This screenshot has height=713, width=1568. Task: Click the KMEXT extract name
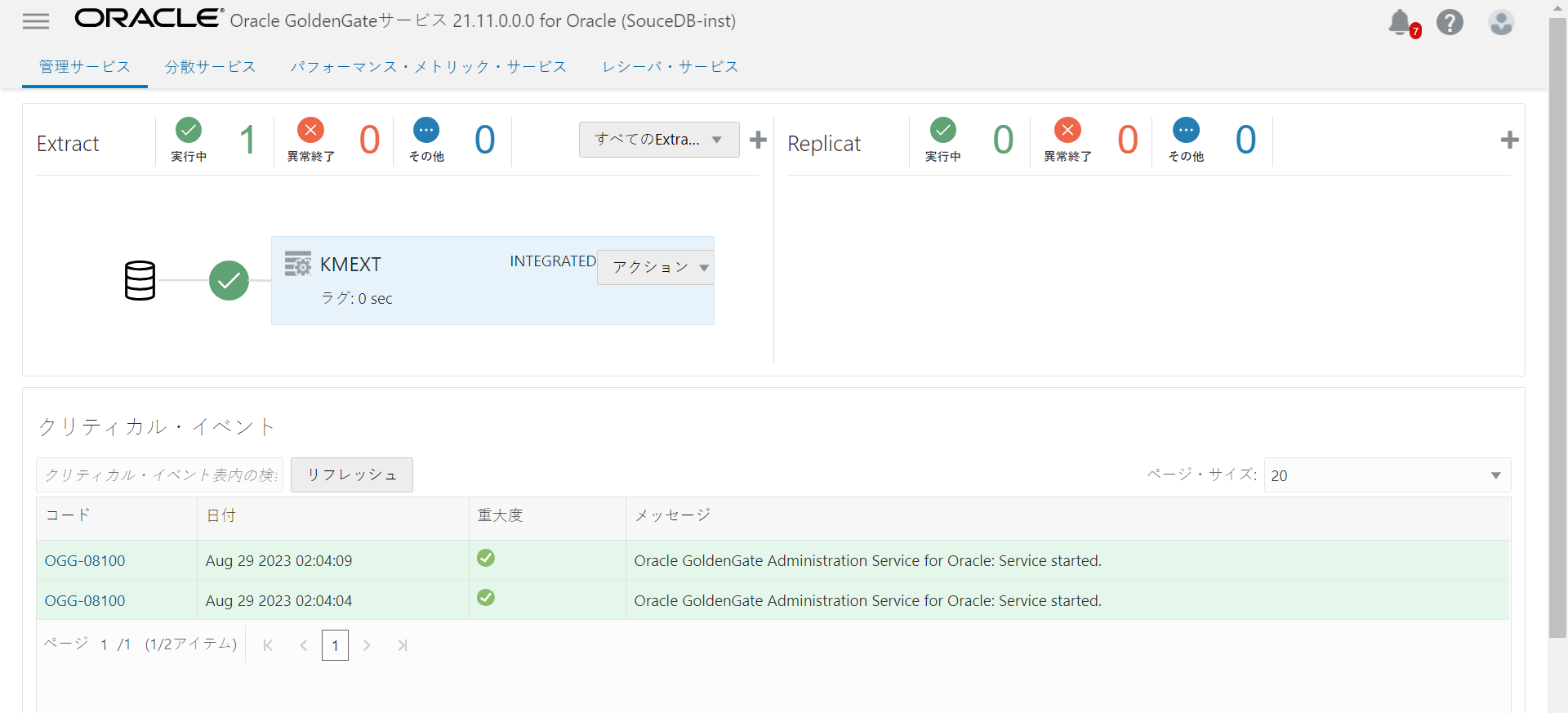click(x=350, y=265)
